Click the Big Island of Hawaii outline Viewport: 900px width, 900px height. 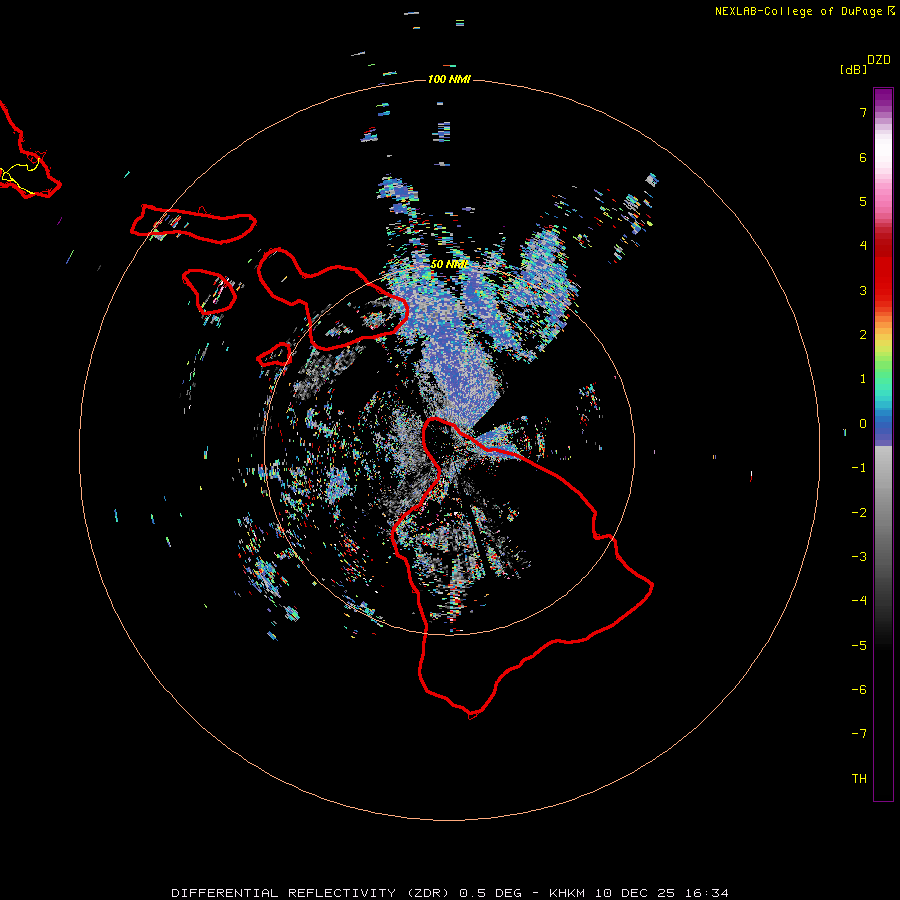[522, 568]
